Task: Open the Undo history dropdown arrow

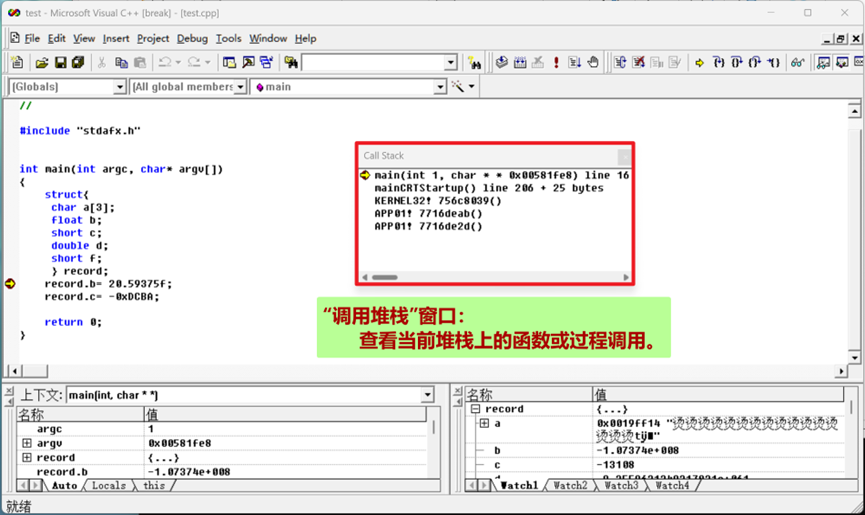Action: point(178,62)
